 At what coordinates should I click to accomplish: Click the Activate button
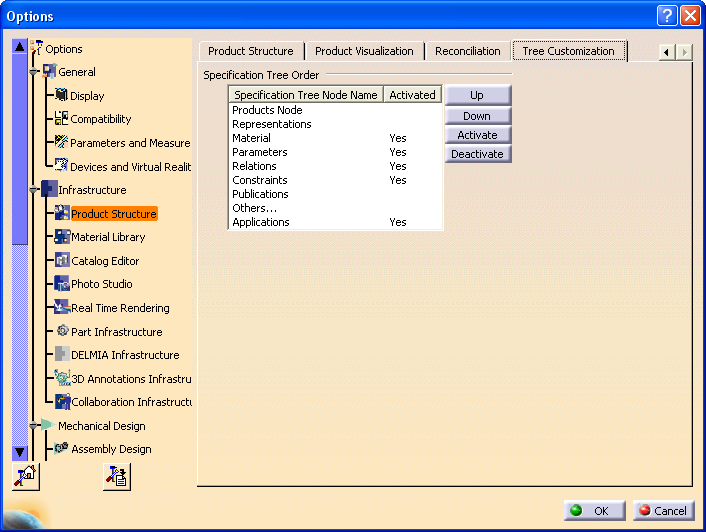tap(478, 135)
